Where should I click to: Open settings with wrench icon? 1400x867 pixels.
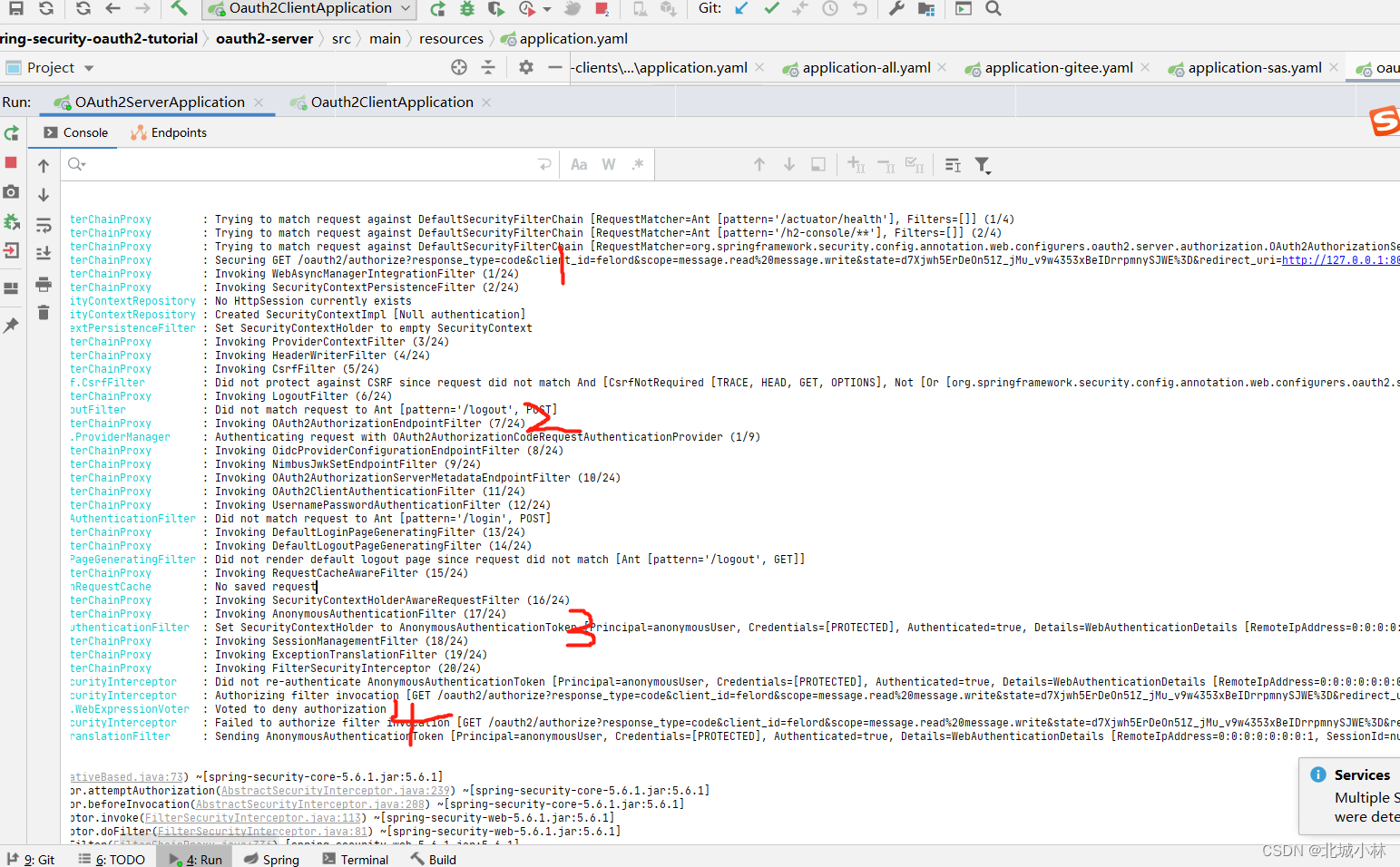click(x=896, y=8)
